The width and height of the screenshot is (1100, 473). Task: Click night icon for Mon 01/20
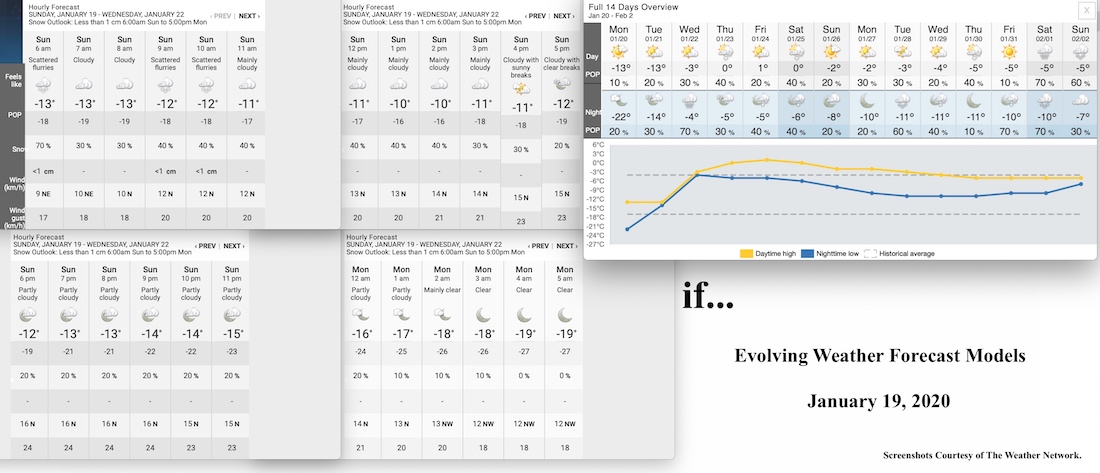tap(619, 100)
